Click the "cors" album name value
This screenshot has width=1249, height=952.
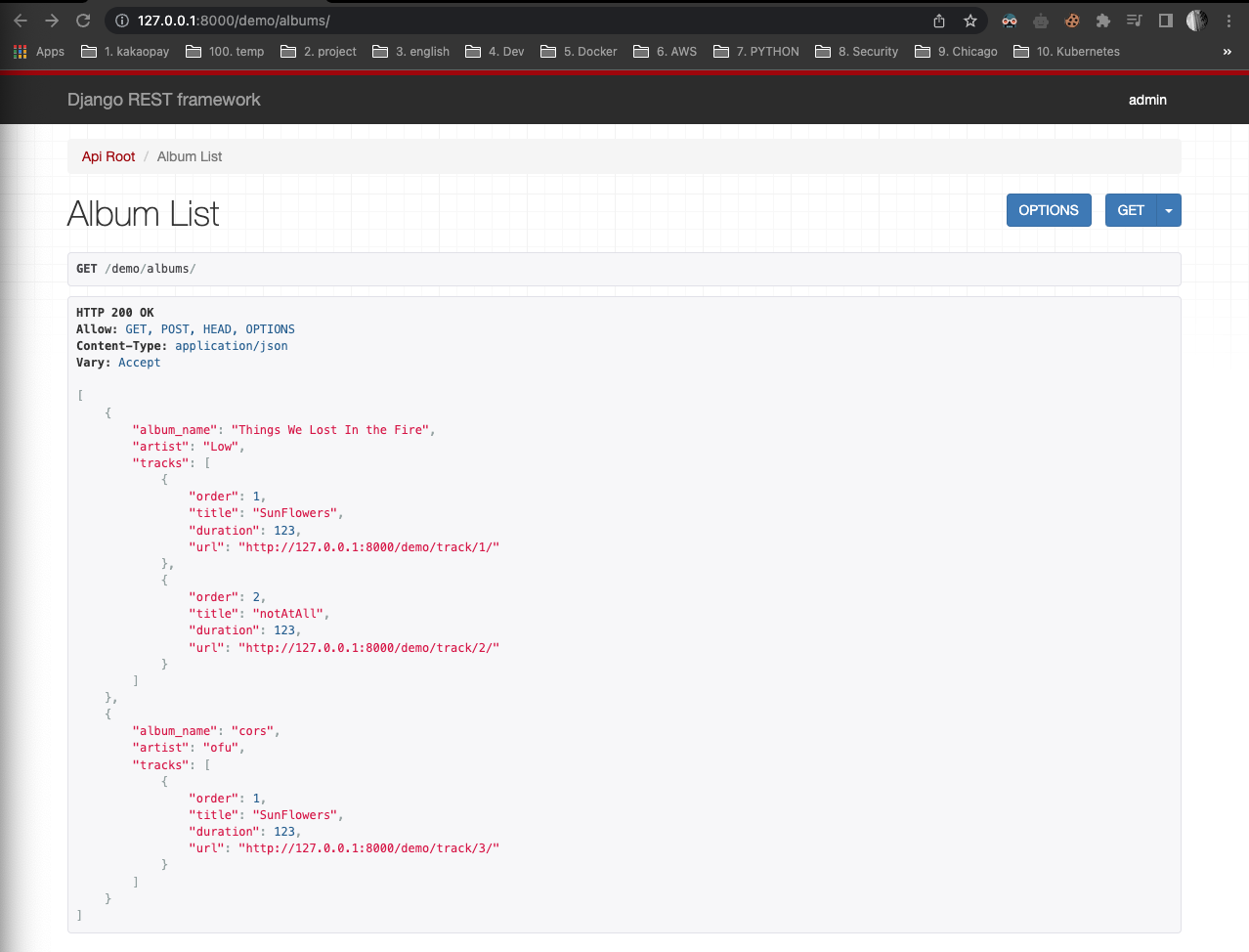[253, 731]
